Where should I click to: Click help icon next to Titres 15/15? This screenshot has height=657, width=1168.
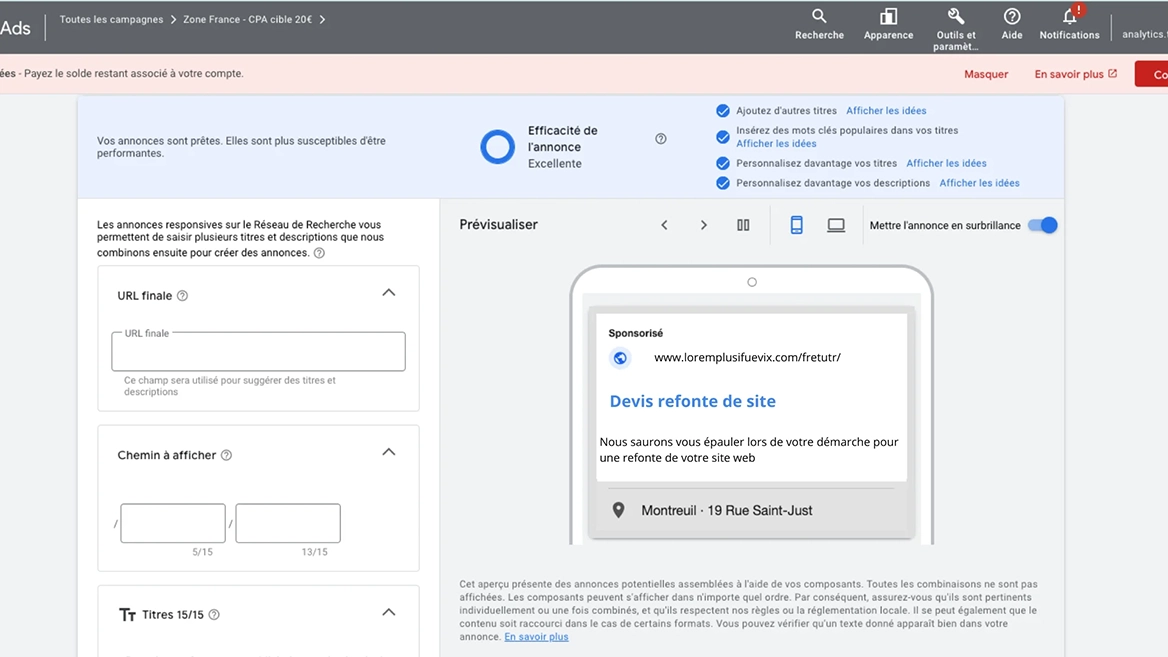pos(214,615)
